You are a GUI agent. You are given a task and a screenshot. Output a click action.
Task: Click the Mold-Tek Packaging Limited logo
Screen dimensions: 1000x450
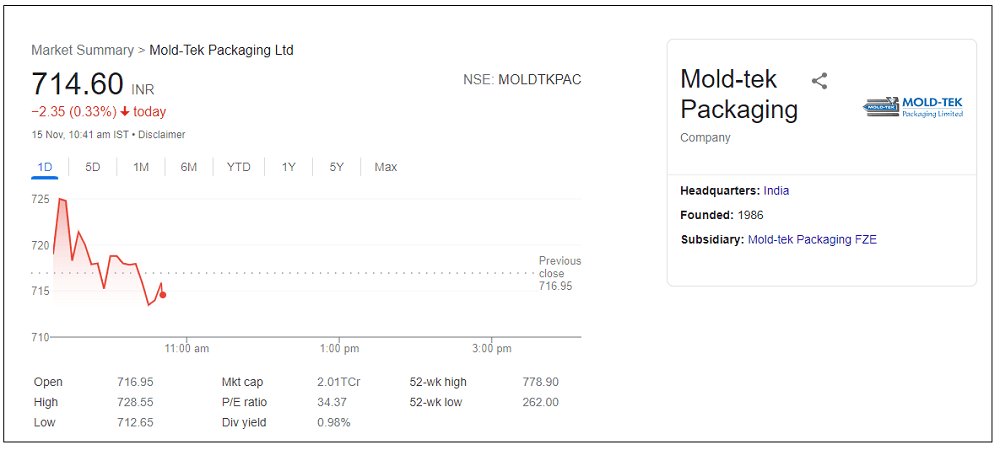click(x=913, y=107)
